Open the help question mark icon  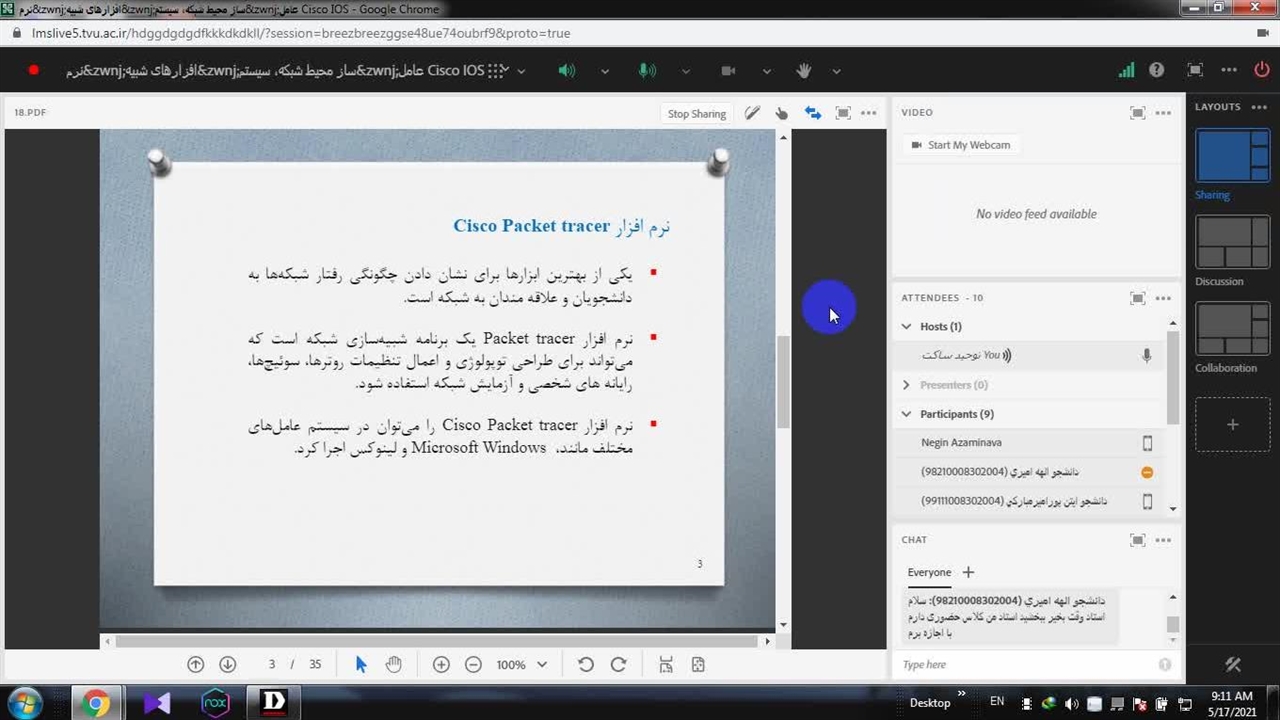1157,70
